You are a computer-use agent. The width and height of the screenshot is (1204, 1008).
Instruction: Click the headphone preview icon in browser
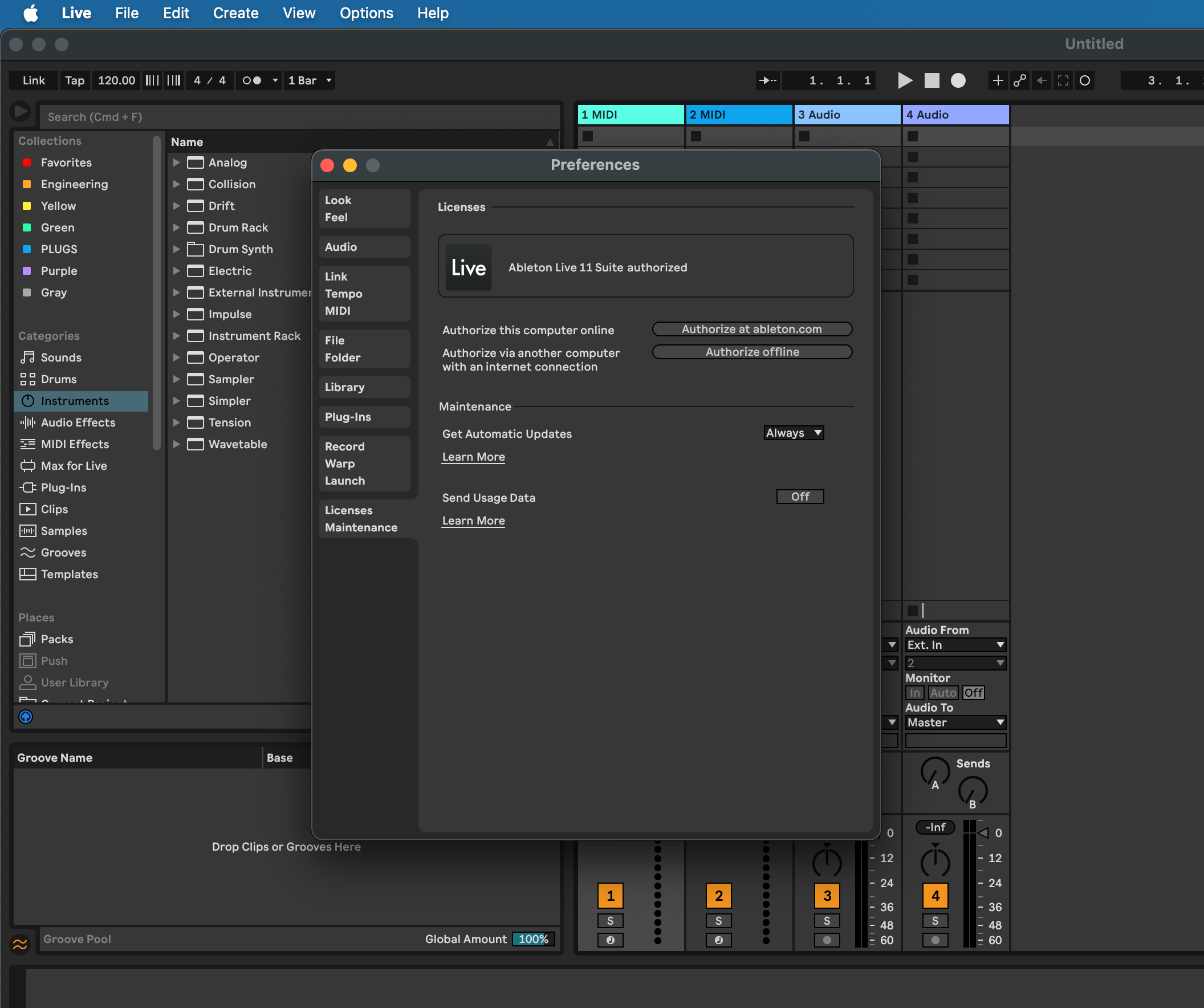pos(26,717)
